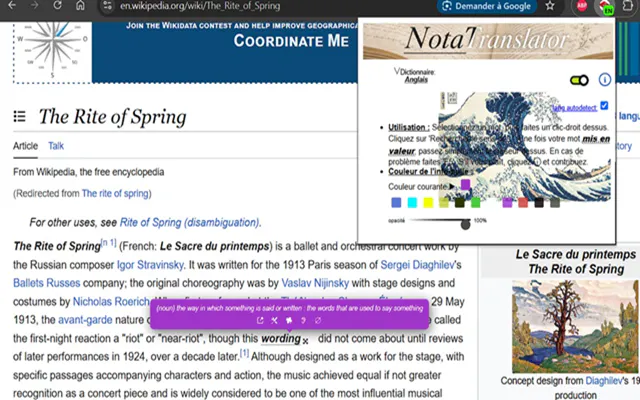Screen dimensions: 640x400
Task: Follow the Diaghilev link in image caption
Action: pos(603,381)
